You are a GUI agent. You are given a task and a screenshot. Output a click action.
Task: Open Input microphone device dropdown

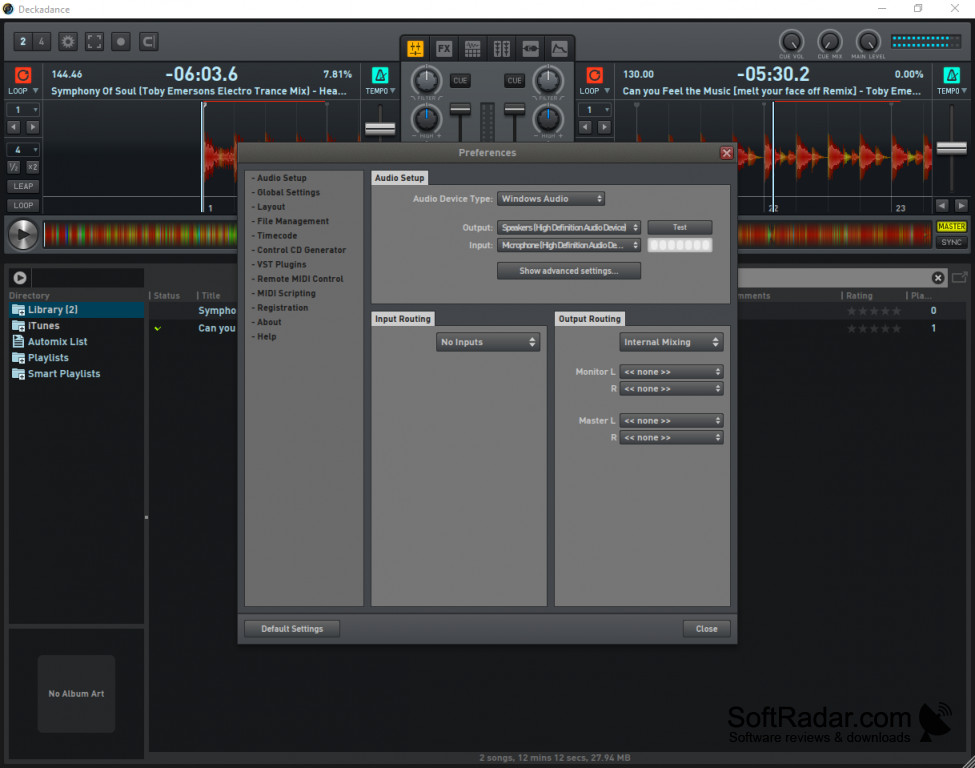click(x=569, y=245)
